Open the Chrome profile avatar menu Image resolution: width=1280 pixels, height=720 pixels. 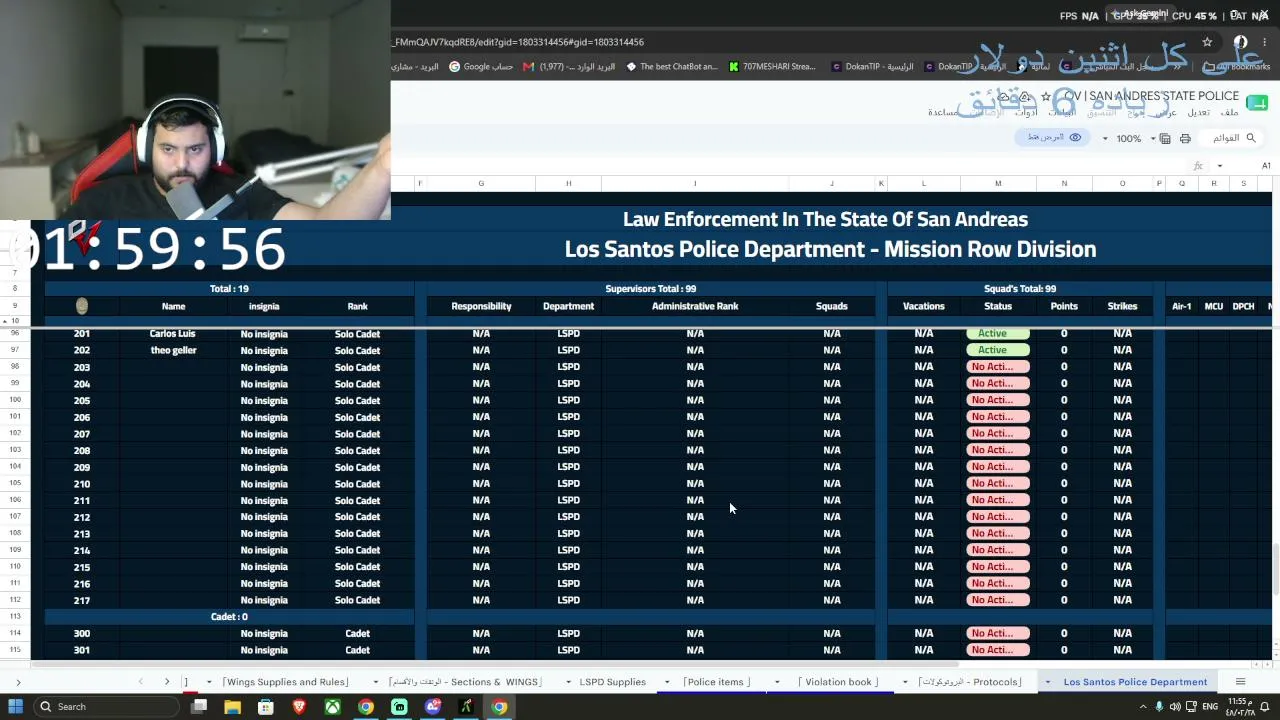point(1241,42)
